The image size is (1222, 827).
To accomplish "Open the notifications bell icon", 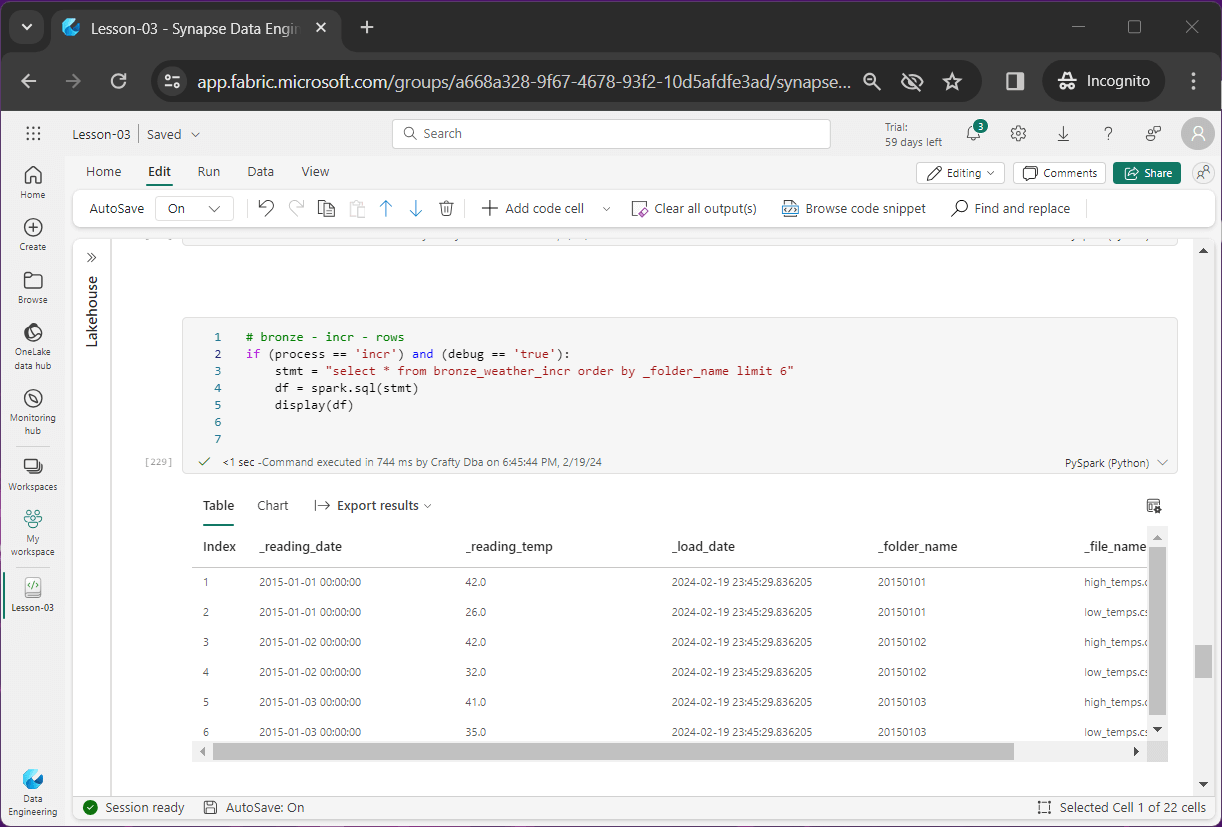I will point(973,134).
